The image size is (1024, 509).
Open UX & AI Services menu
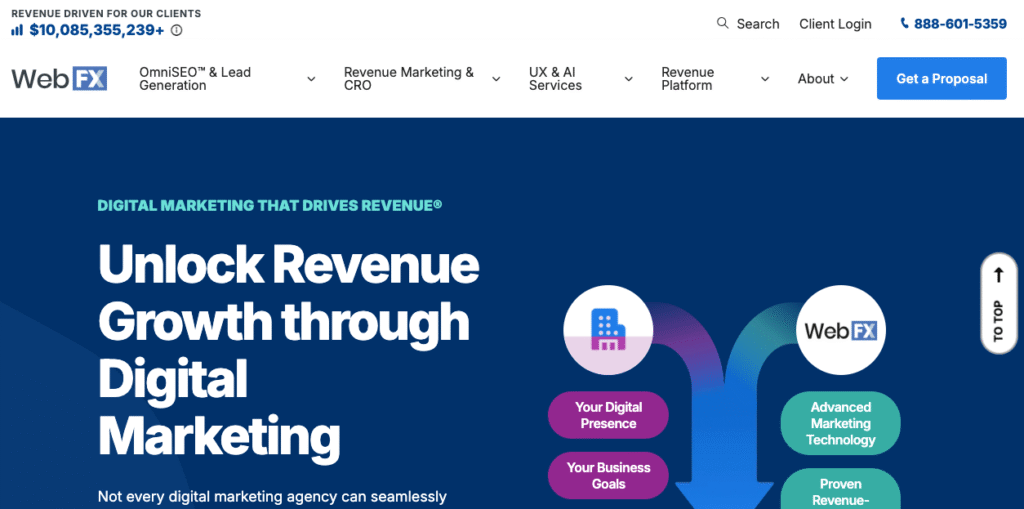coord(555,79)
